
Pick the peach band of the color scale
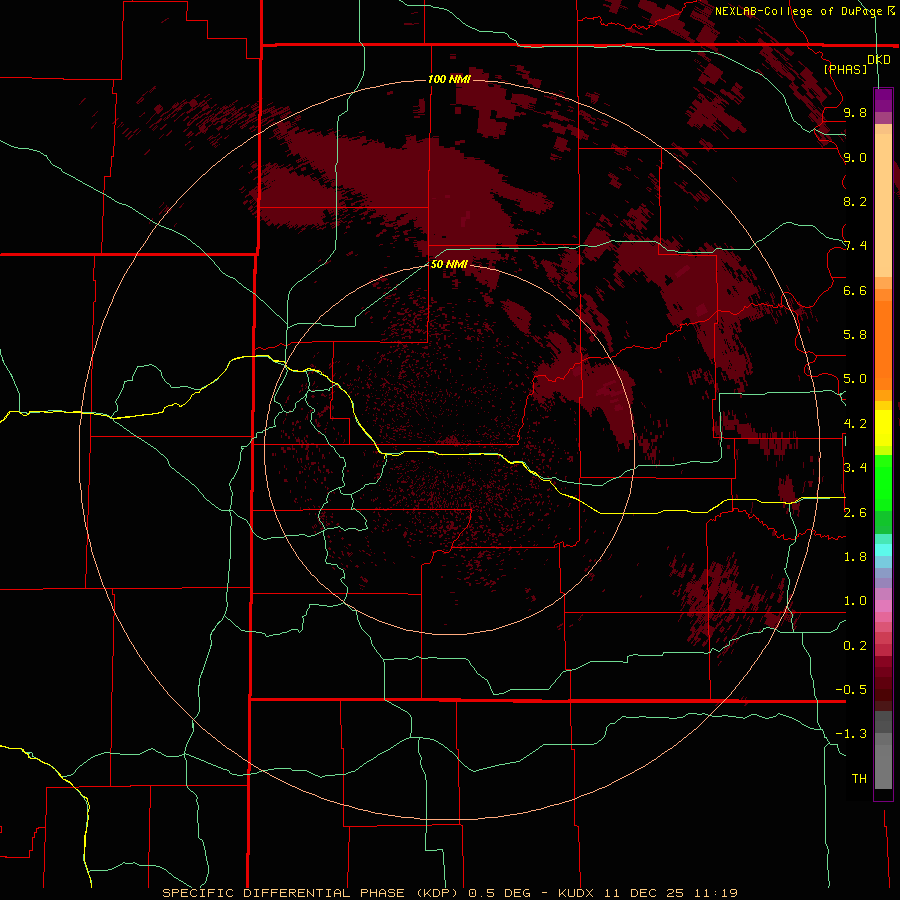pos(883,205)
